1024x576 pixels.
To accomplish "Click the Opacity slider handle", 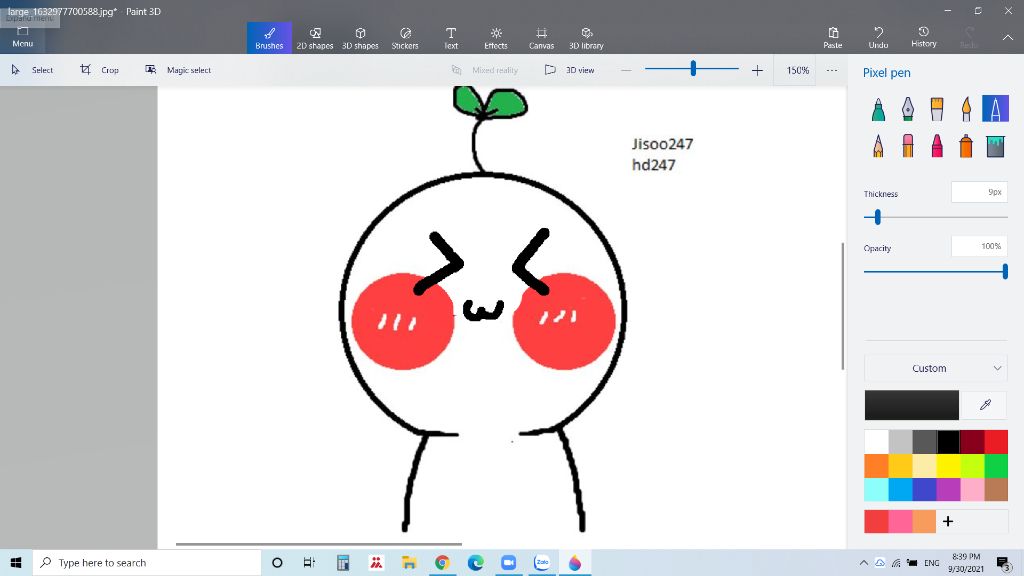I will 1005,271.
